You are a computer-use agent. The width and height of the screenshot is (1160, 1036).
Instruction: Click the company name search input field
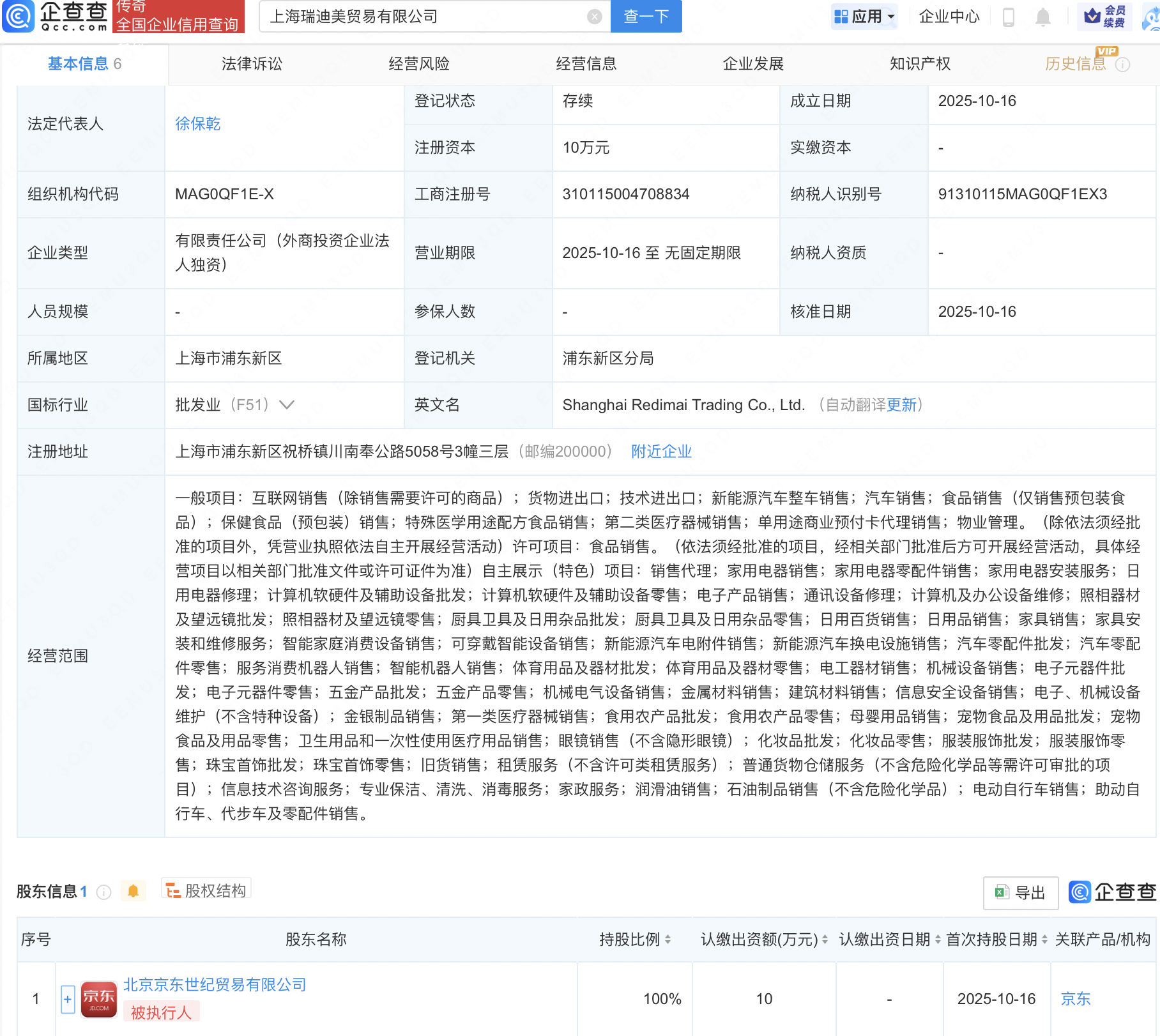(x=422, y=17)
